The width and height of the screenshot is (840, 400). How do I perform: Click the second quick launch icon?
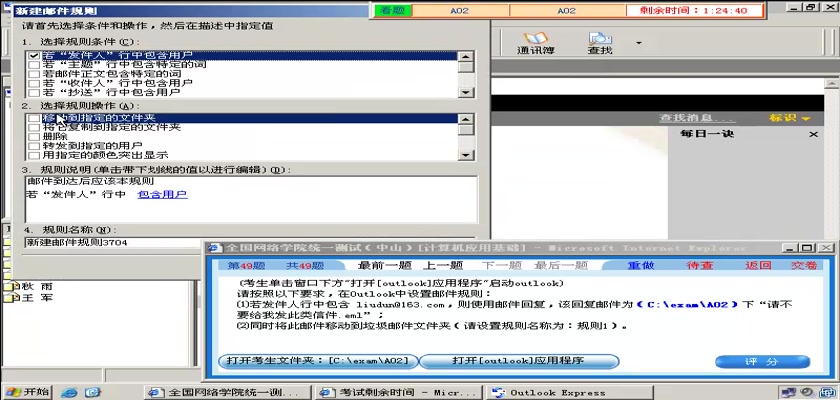(93, 393)
